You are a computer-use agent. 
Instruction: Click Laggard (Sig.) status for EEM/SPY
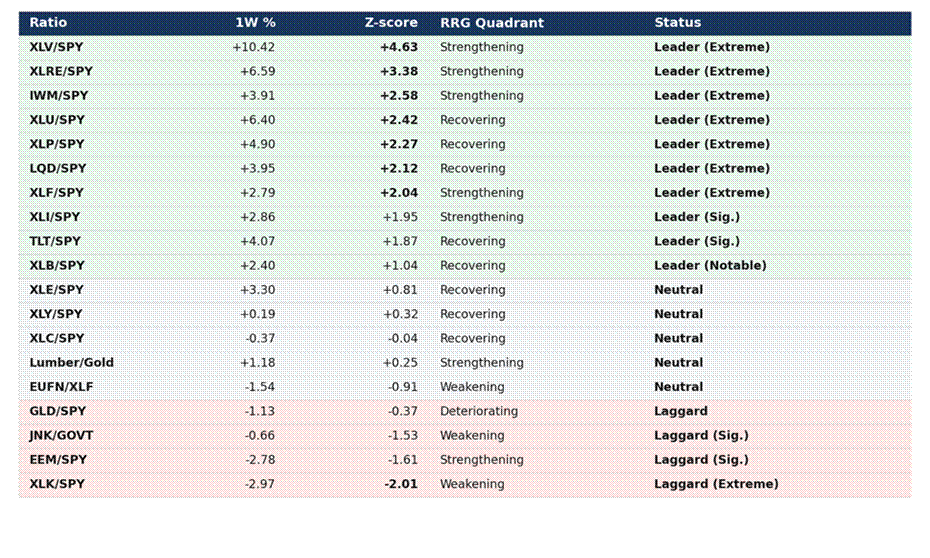tap(701, 460)
